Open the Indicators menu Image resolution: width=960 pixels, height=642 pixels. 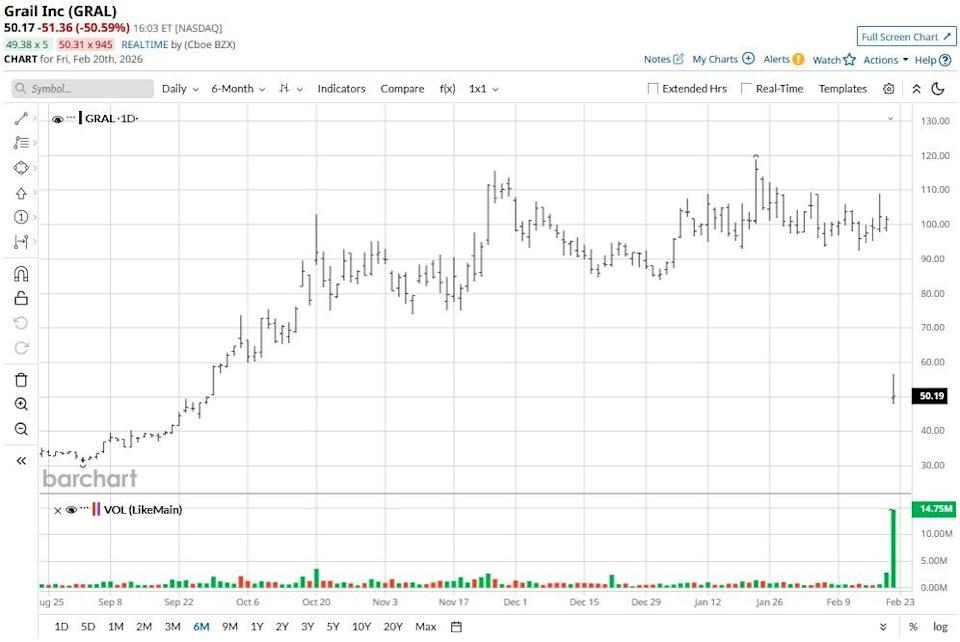pyautogui.click(x=341, y=88)
